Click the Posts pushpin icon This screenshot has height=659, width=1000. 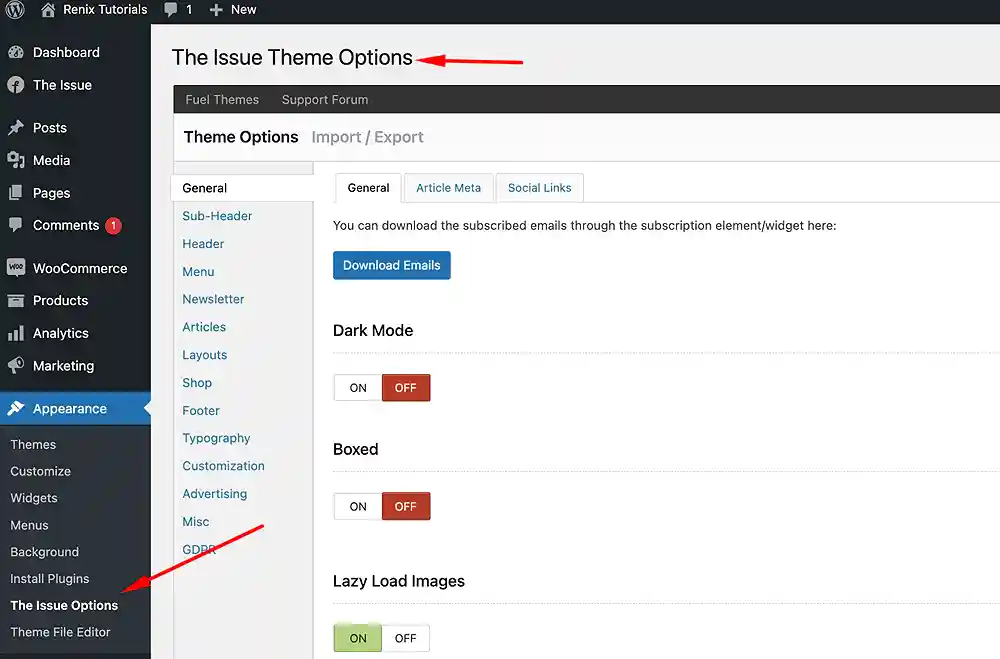coord(16,128)
